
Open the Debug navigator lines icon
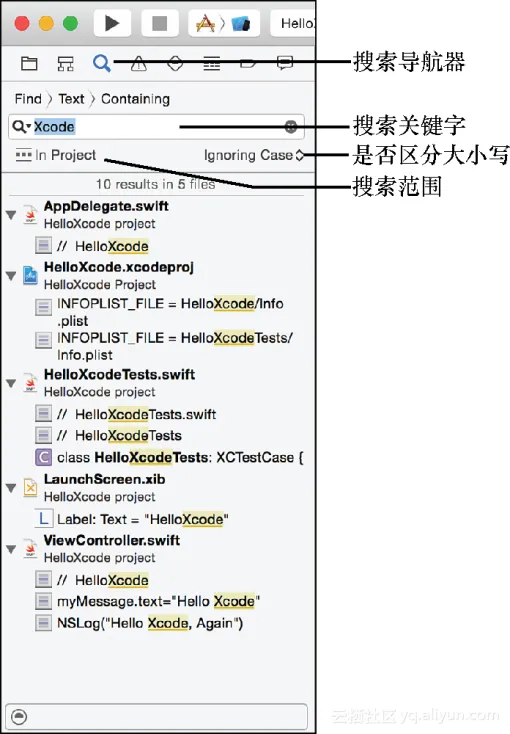pos(212,63)
